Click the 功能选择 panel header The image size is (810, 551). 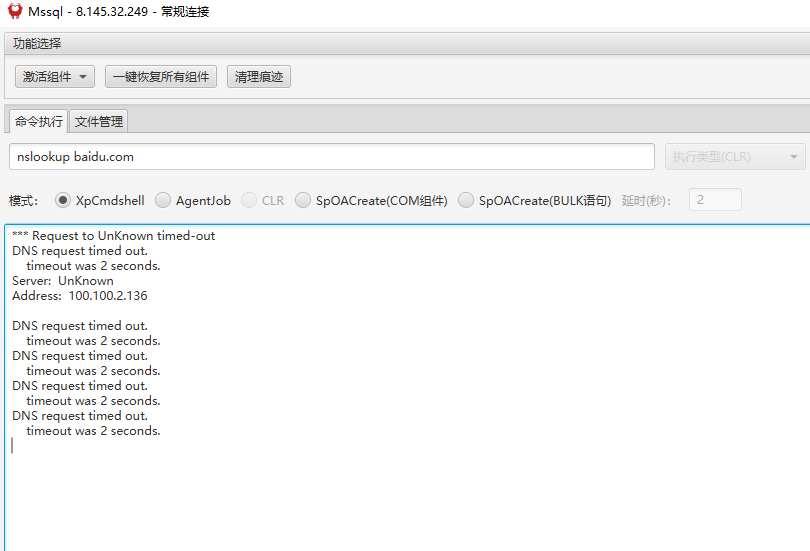click(37, 43)
